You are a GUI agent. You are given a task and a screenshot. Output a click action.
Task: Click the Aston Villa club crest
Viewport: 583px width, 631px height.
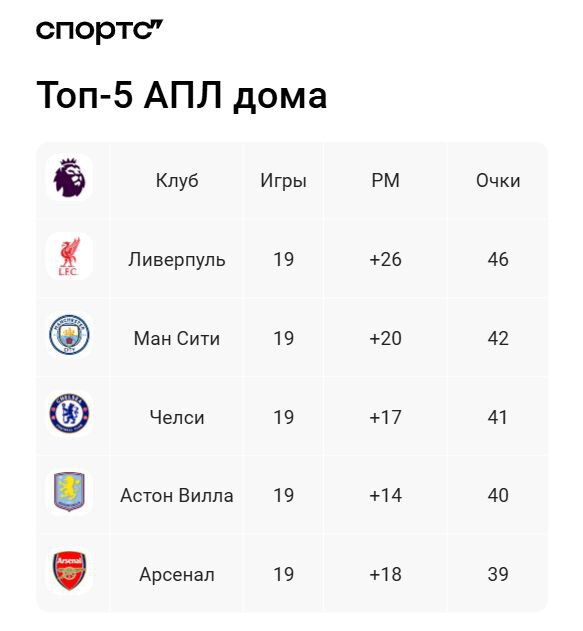(x=69, y=492)
